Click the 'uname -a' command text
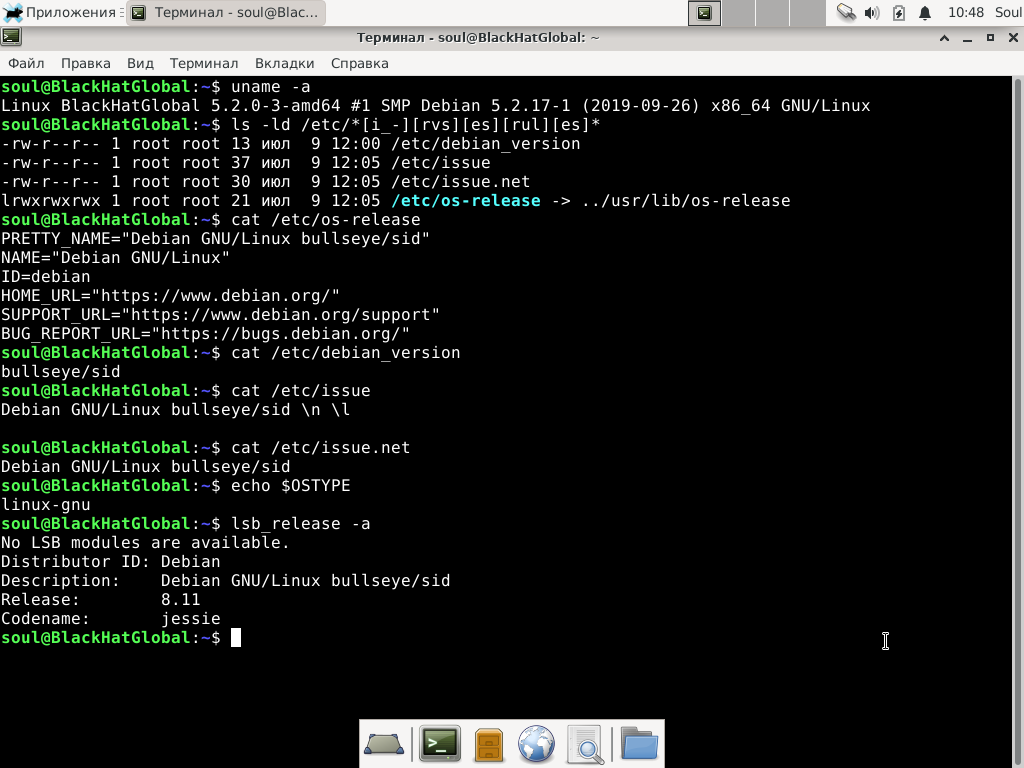1024x768 pixels. click(x=270, y=87)
